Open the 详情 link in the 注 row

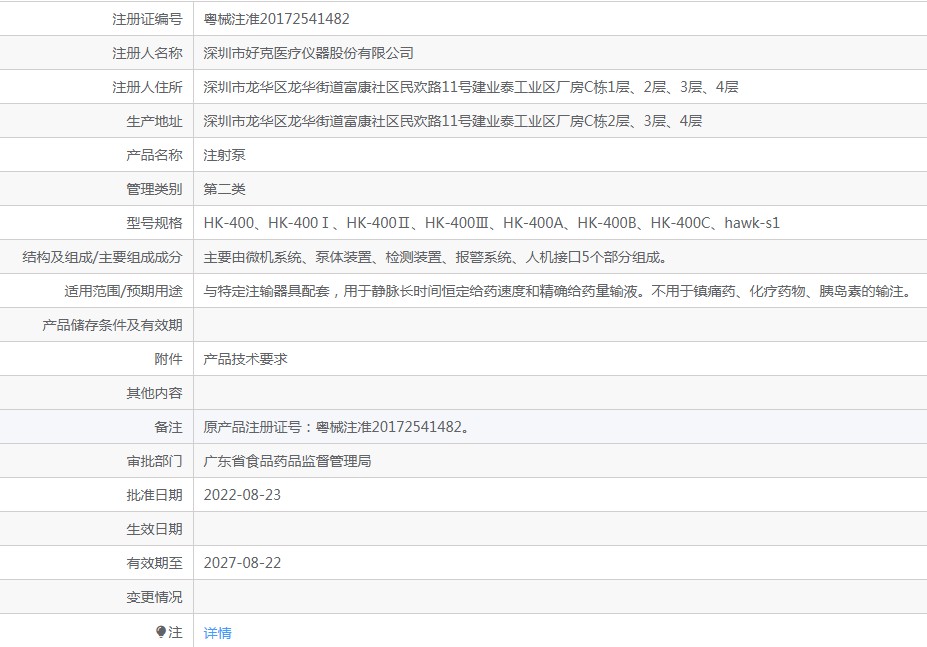pyautogui.click(x=217, y=633)
